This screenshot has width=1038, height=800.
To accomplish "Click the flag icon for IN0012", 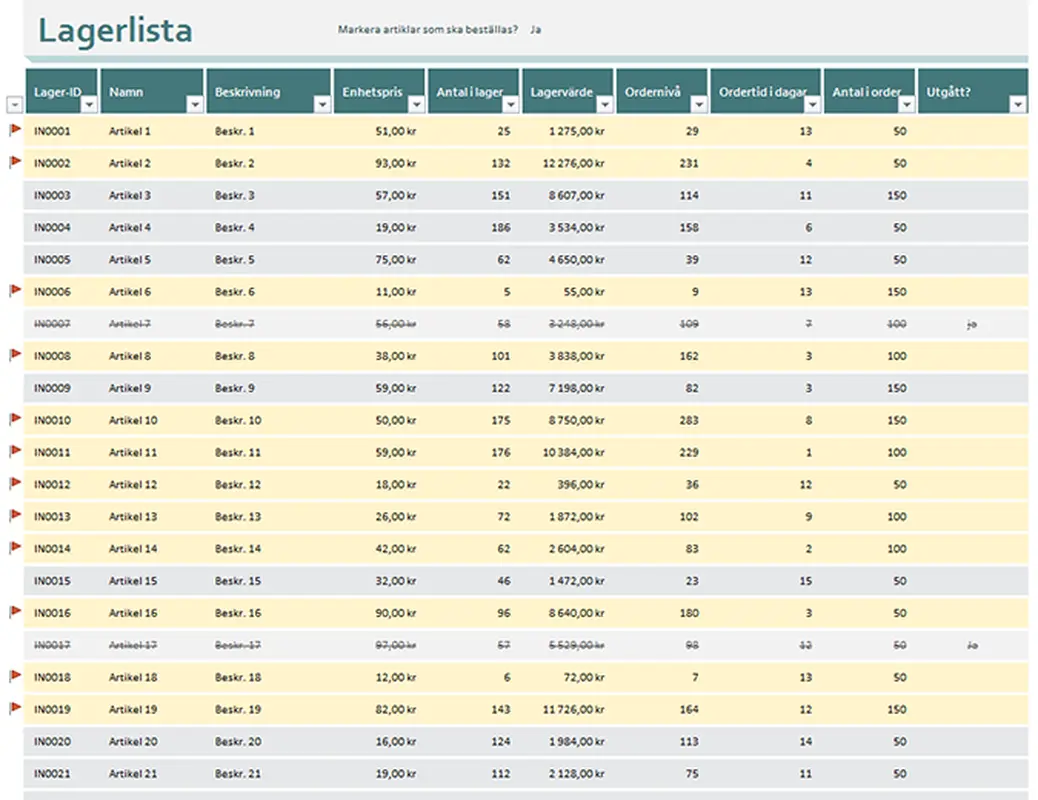I will (x=15, y=483).
